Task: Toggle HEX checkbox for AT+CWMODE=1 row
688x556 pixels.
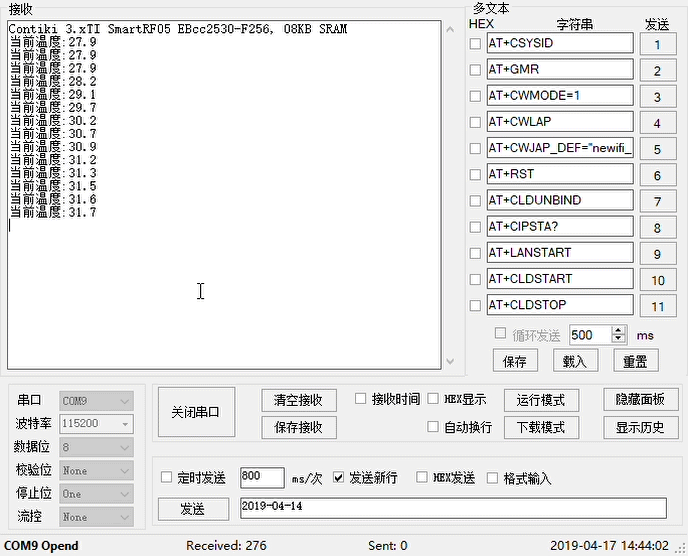Action: [475, 96]
